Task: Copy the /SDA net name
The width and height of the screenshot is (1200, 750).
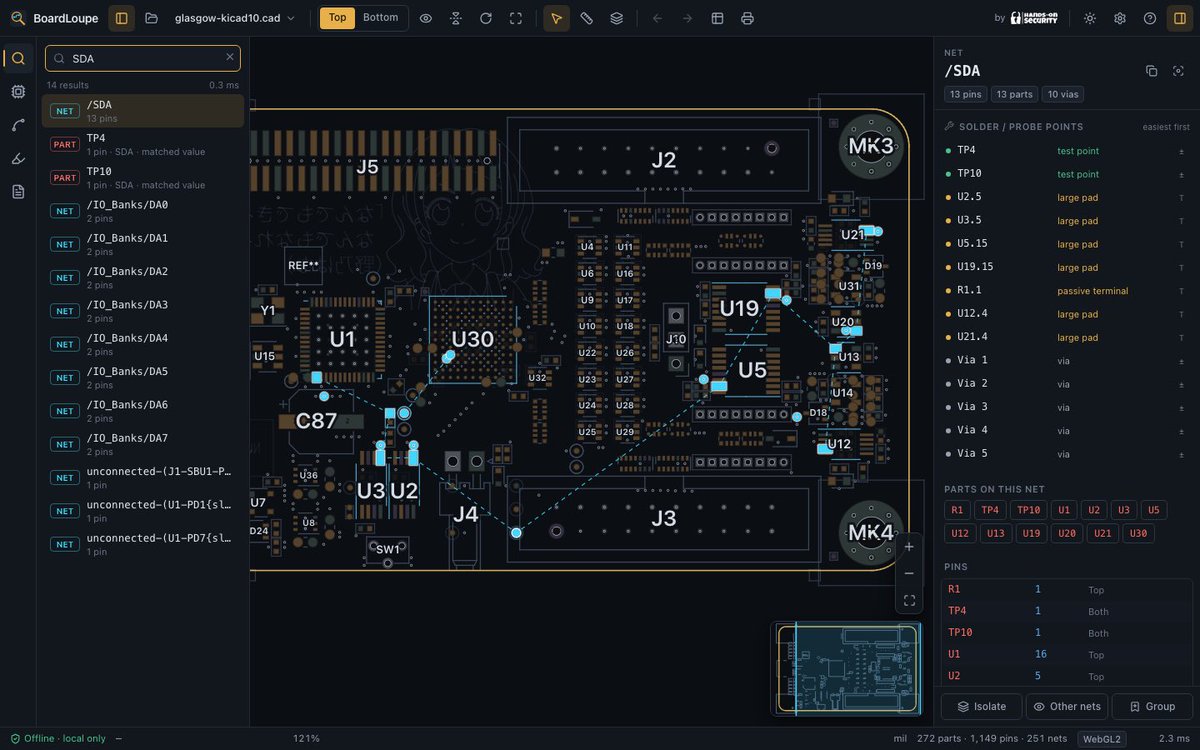Action: click(x=1151, y=71)
